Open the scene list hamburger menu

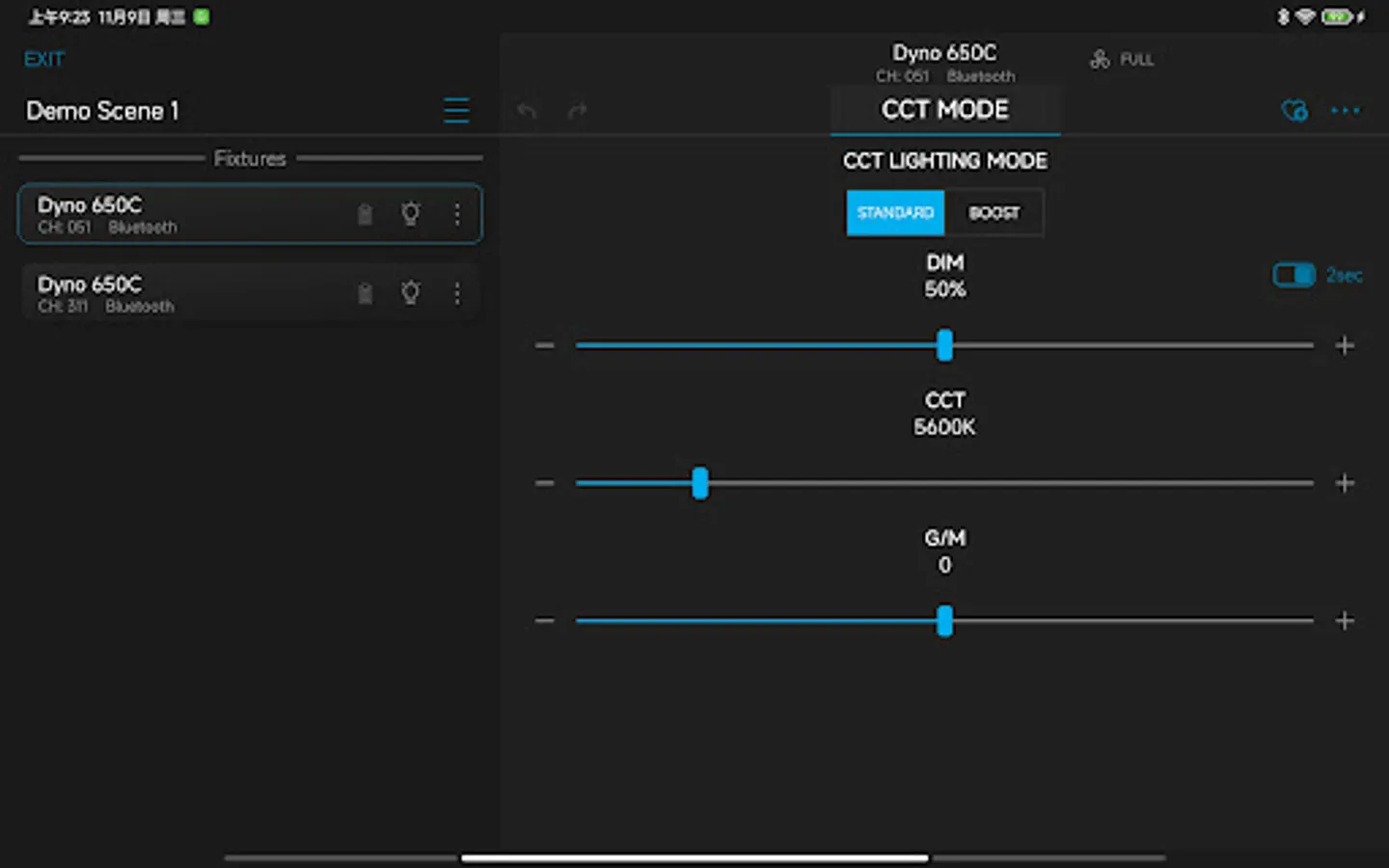click(x=456, y=111)
